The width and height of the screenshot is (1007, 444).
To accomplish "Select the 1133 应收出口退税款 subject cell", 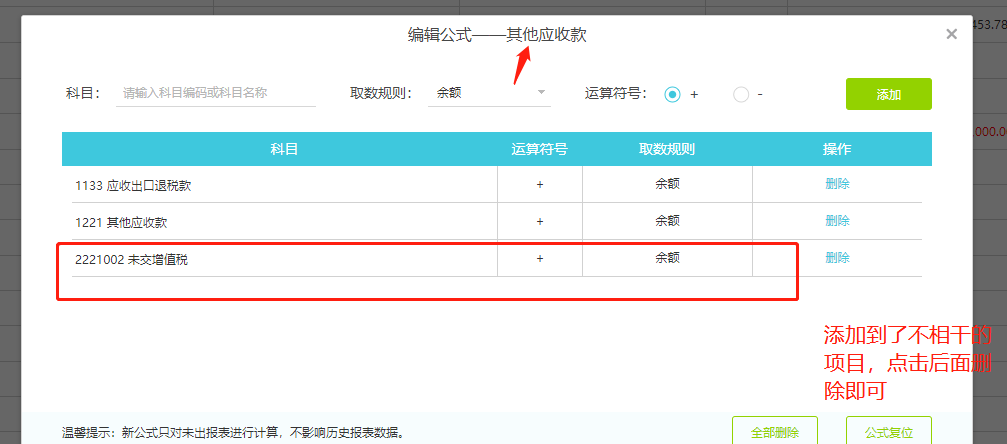I will coord(285,185).
